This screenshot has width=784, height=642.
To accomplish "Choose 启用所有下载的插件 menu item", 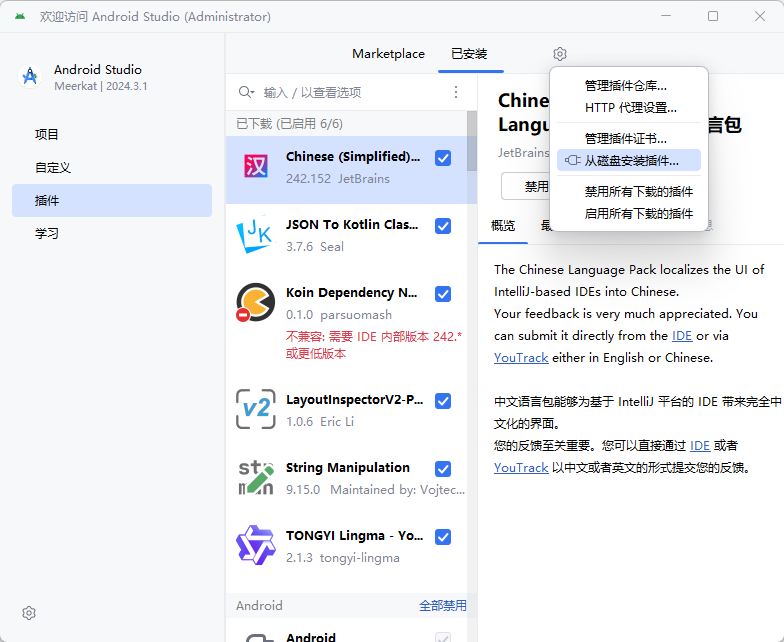I will tap(638, 214).
